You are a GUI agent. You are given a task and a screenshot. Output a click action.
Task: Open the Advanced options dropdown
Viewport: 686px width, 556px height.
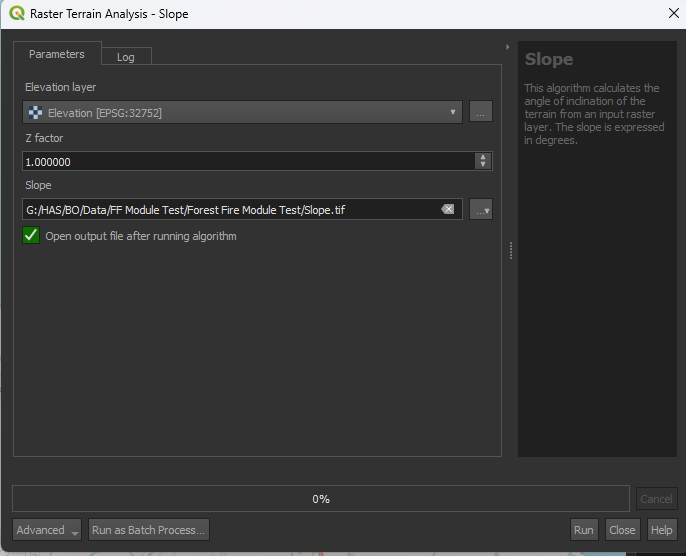47,530
